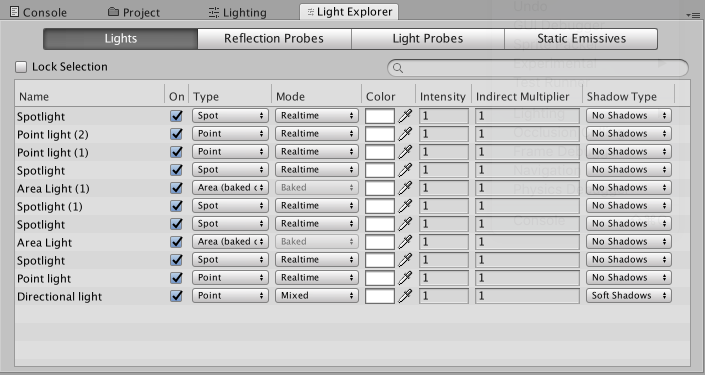Screen dimensions: 705x375
Task: Click the search magnifier icon
Action: (397, 67)
